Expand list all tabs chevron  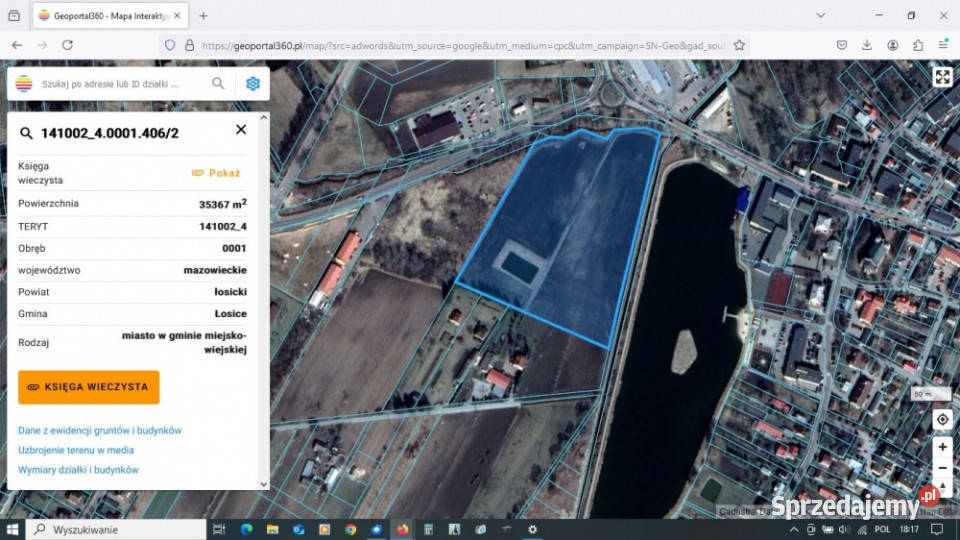pos(820,15)
